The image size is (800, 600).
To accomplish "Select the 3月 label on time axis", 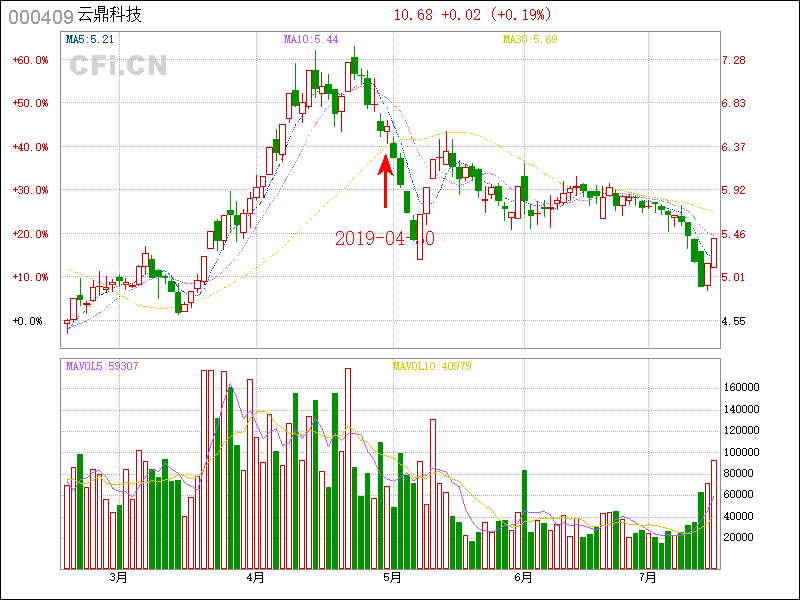I will [119, 577].
